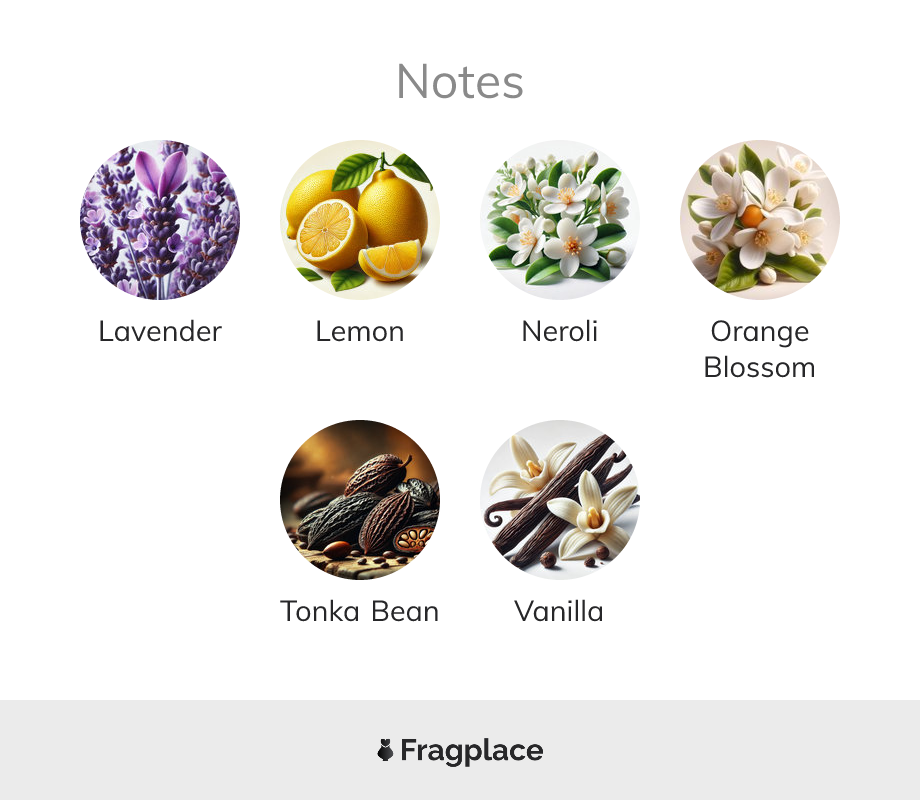Viewport: 920px width, 800px height.
Task: Click the halved lemon in Lemon image
Action: [x=330, y=234]
